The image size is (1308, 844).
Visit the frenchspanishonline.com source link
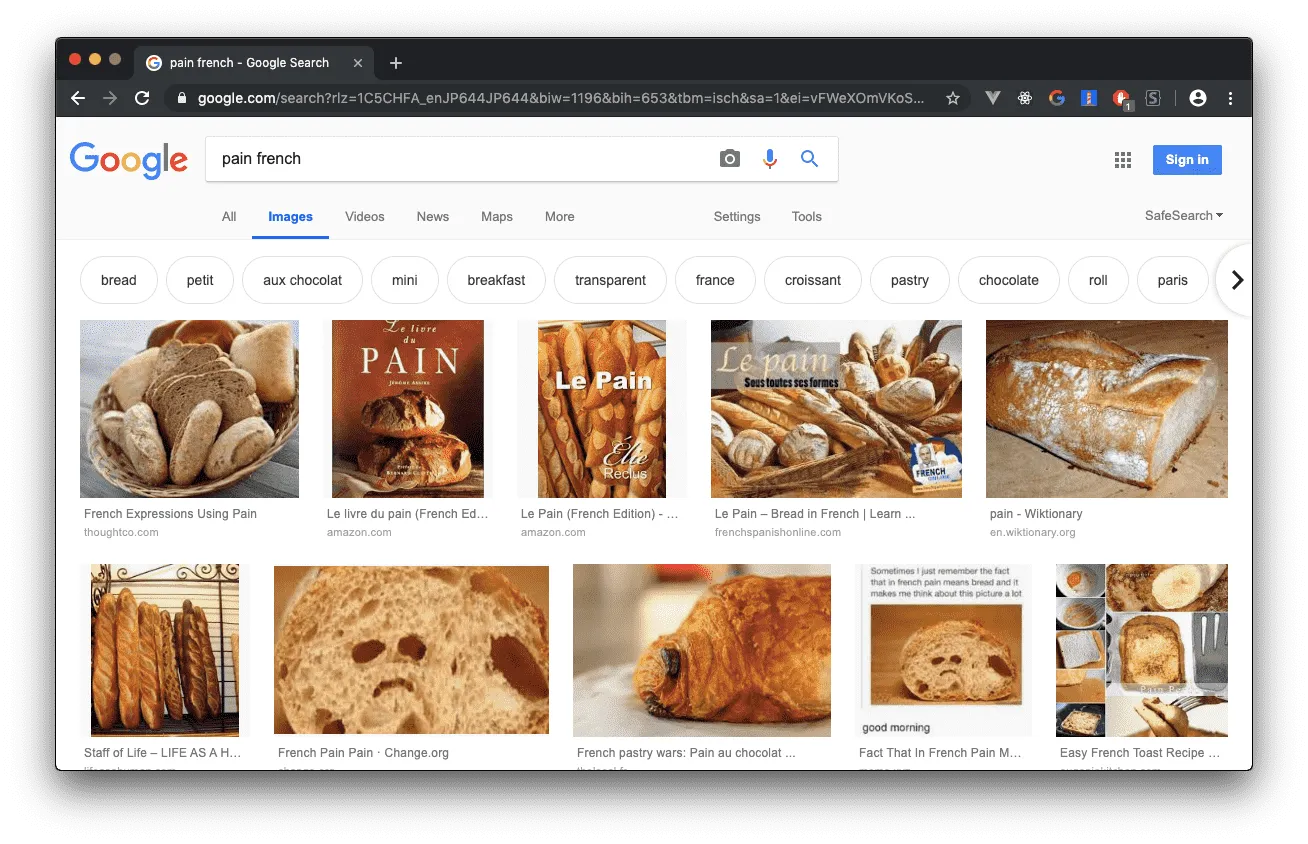[778, 533]
